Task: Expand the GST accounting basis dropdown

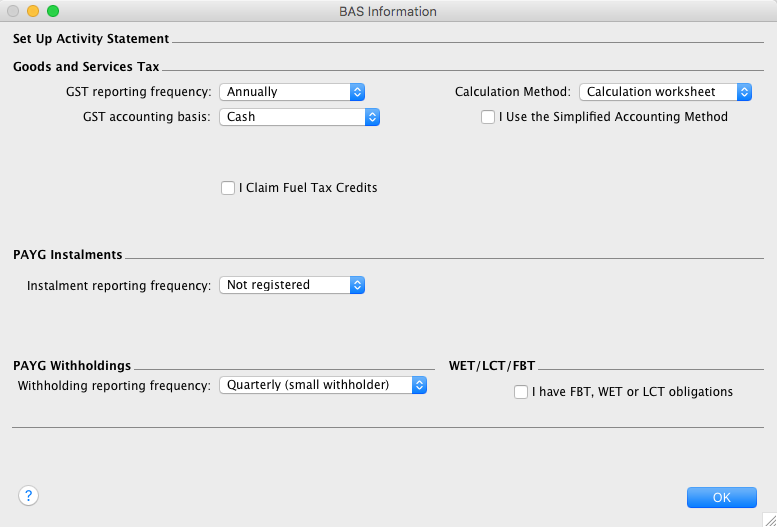Action: tap(299, 117)
